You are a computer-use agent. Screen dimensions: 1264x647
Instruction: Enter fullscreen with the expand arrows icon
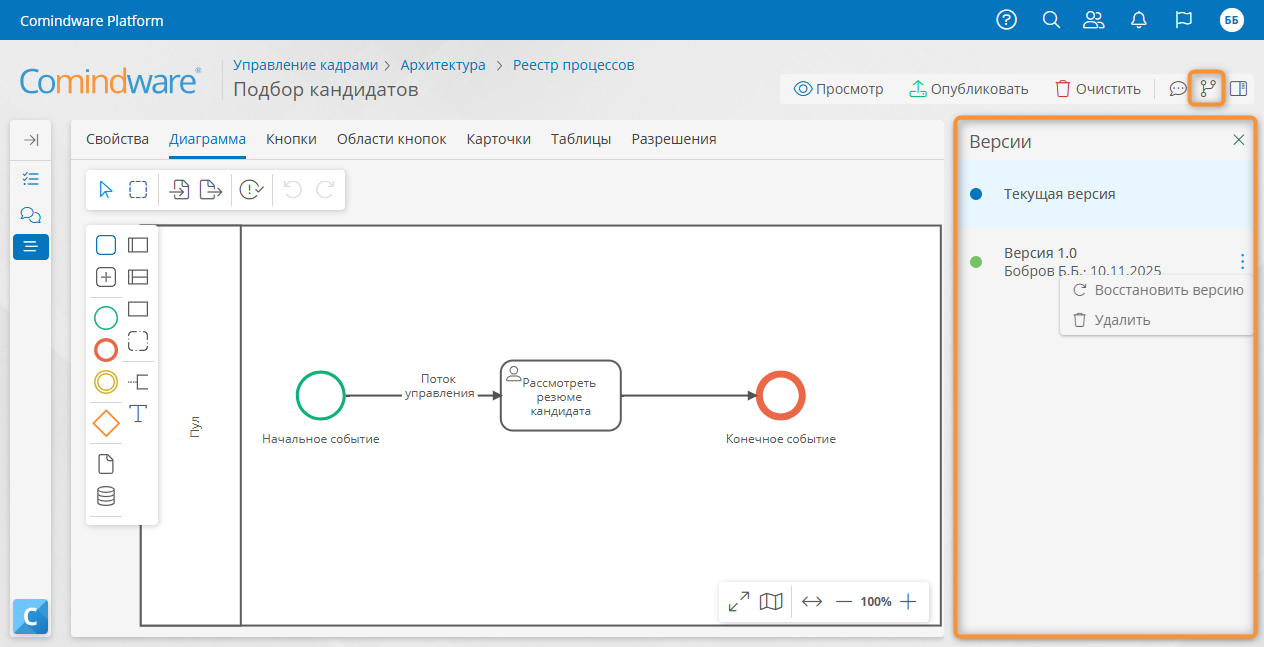[x=739, y=602]
